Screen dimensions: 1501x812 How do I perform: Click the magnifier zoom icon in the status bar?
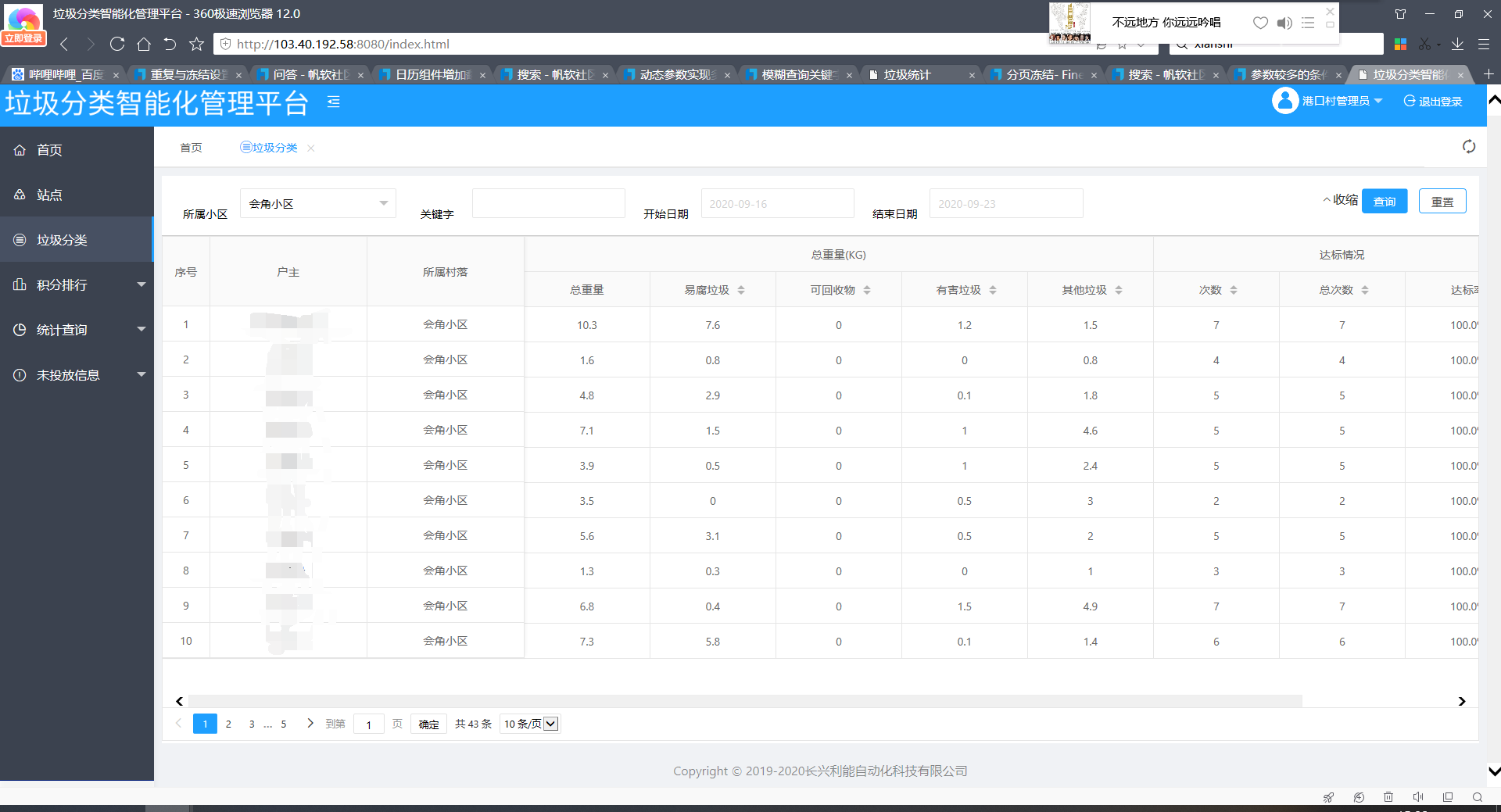1478,797
